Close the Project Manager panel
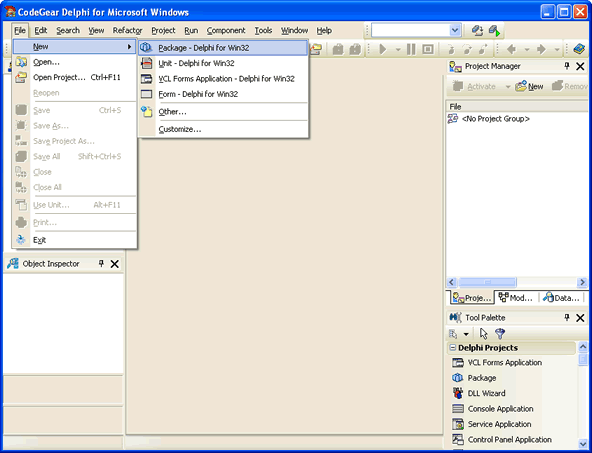Image resolution: width=592 pixels, height=453 pixels. (x=580, y=66)
